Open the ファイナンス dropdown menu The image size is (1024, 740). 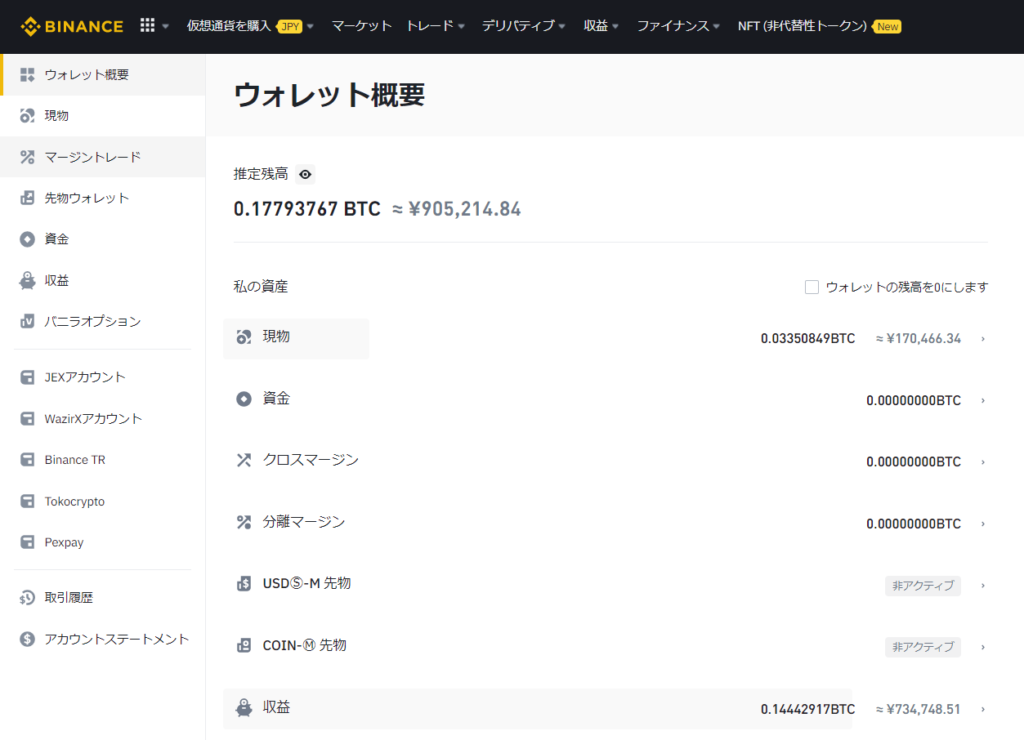click(x=678, y=26)
